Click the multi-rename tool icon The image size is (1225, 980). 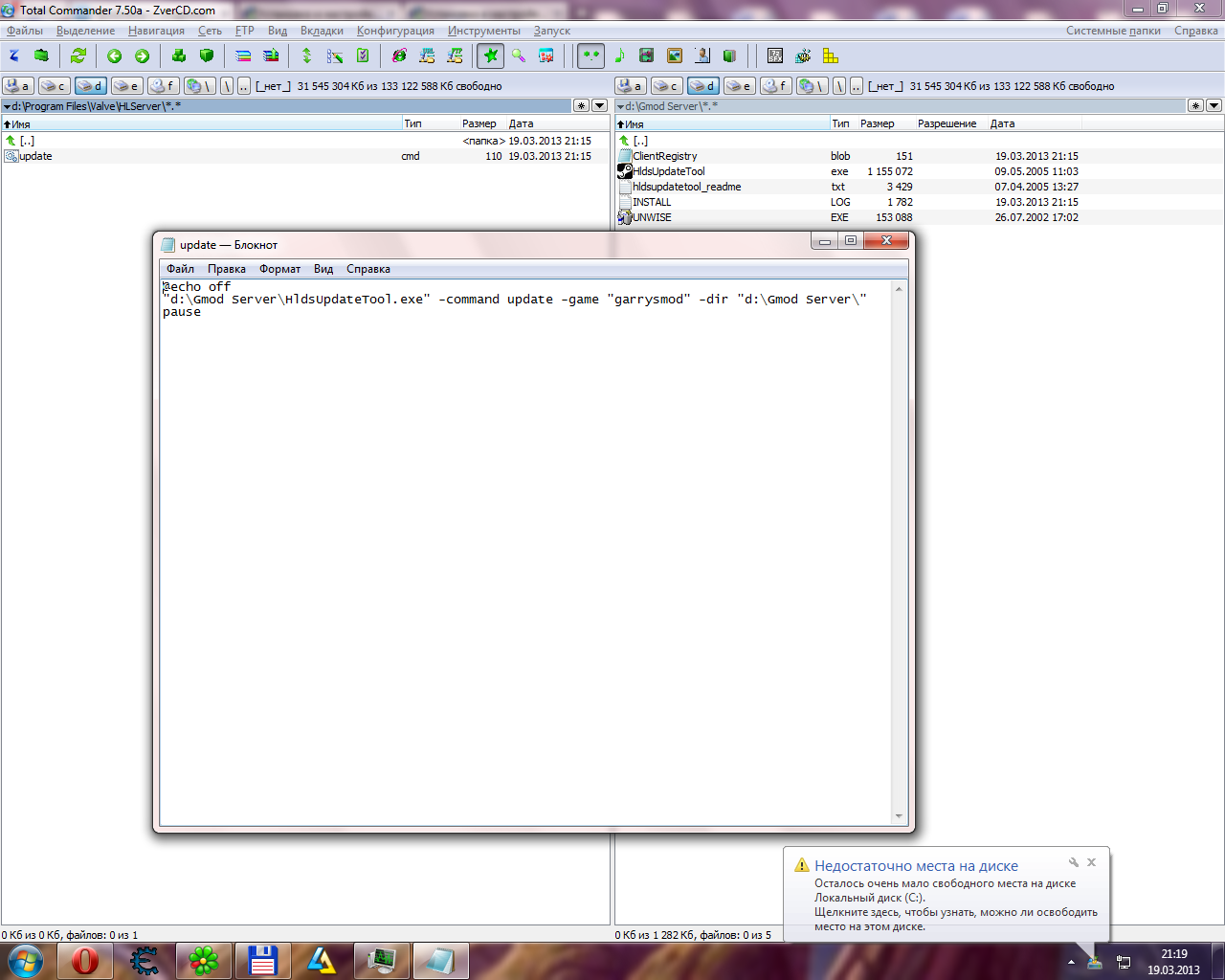coord(335,56)
